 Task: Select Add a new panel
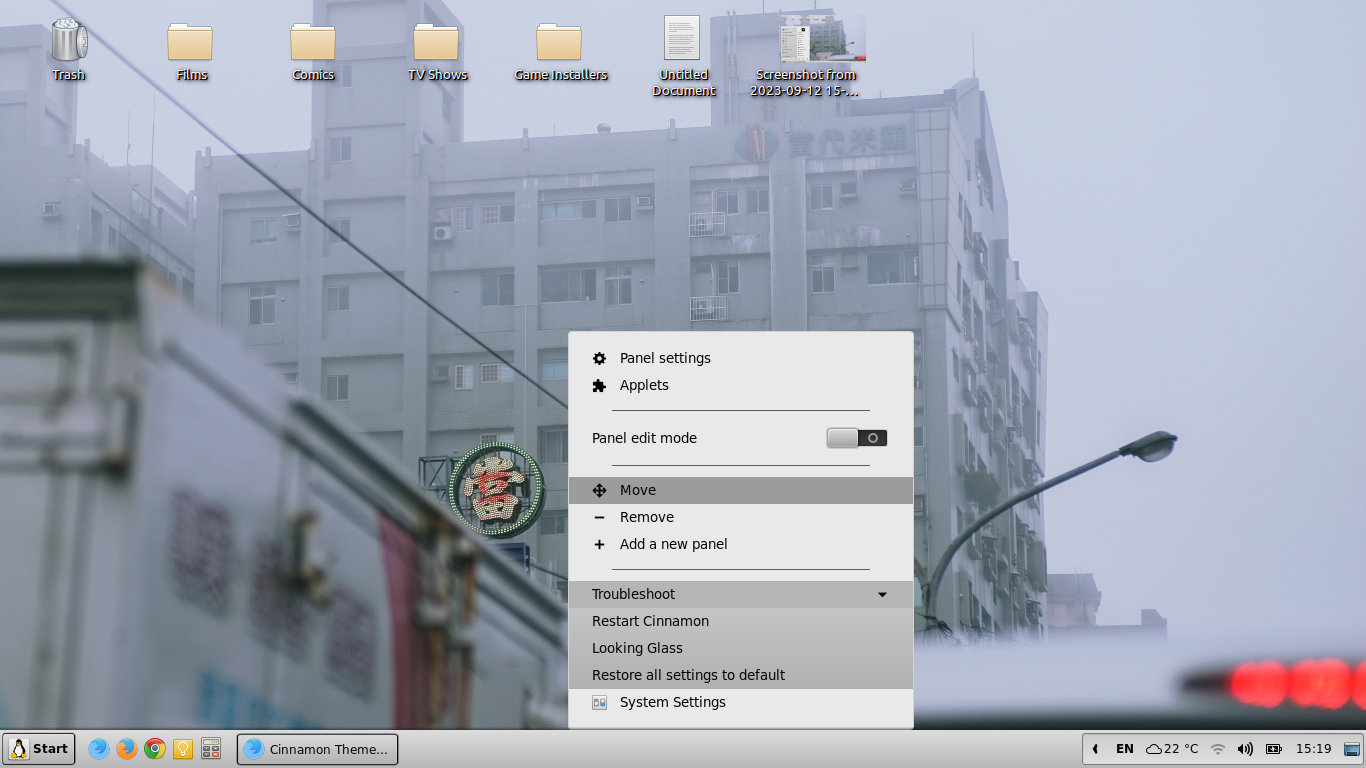(x=741, y=544)
